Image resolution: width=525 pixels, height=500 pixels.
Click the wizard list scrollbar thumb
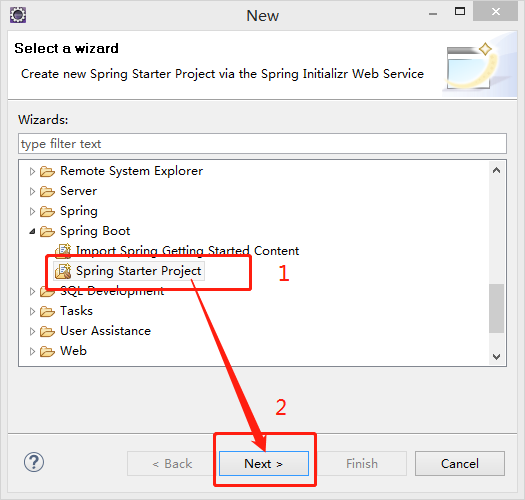(497, 308)
